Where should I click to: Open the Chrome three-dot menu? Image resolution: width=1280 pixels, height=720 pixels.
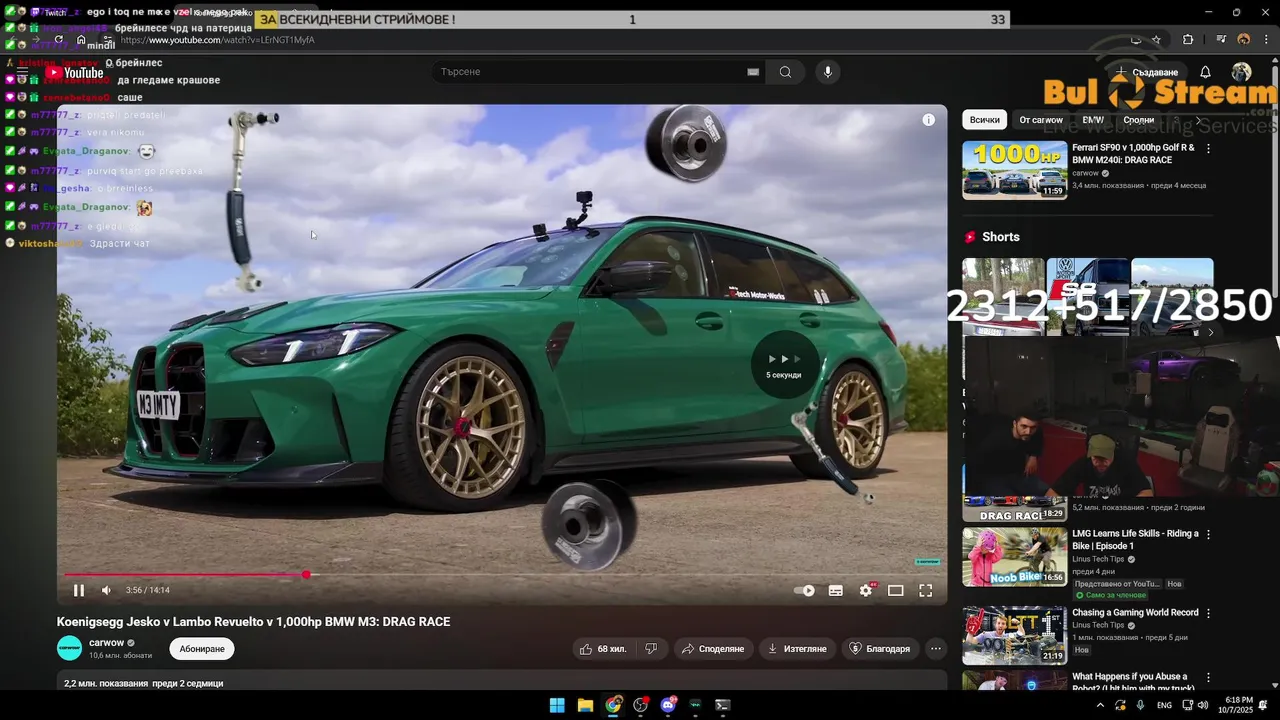pos(1266,39)
